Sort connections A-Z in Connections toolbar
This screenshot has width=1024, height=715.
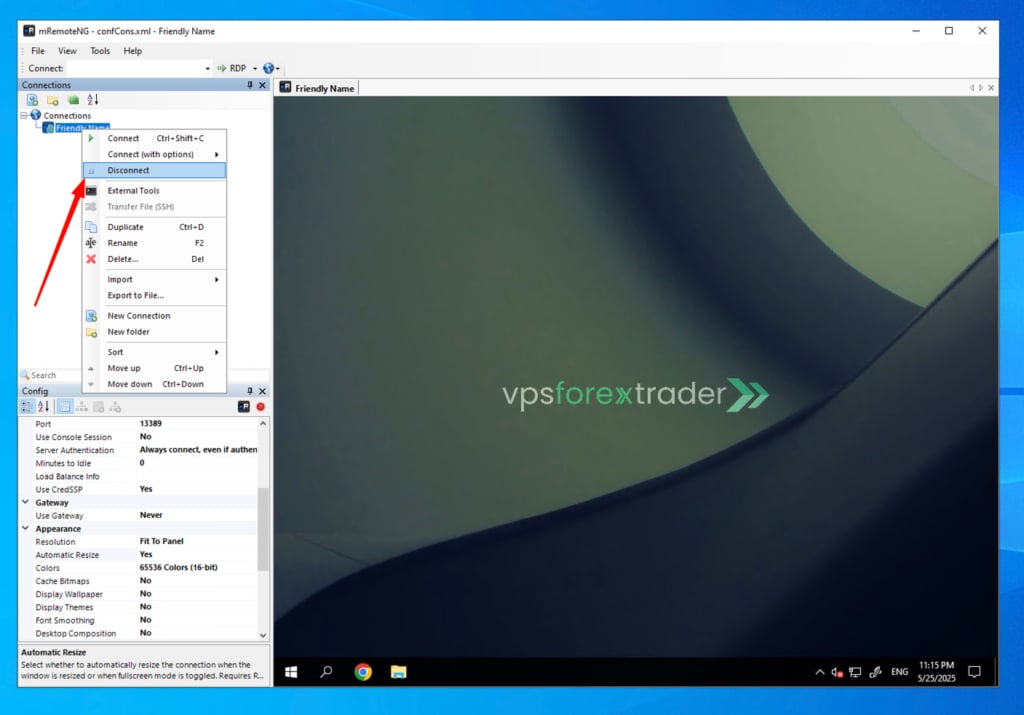(93, 100)
